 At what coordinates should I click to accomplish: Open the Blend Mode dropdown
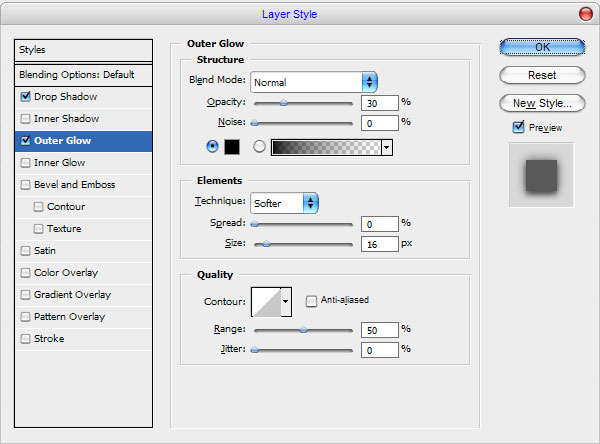(314, 82)
